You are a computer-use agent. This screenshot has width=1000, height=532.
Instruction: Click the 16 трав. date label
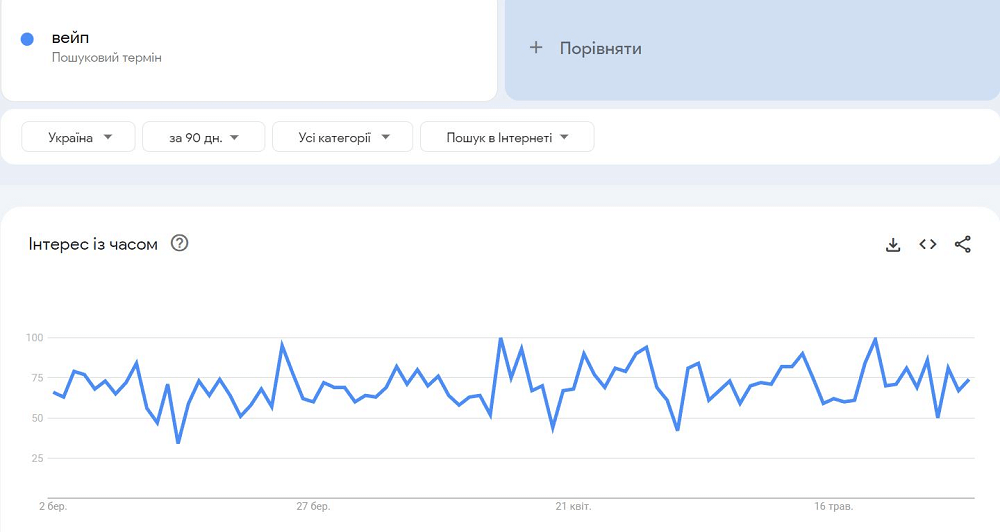click(834, 507)
